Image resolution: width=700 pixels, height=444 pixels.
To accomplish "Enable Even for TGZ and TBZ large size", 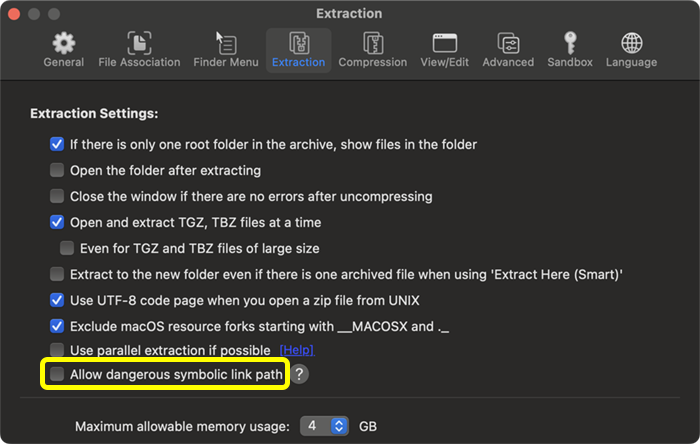I will click(67, 247).
